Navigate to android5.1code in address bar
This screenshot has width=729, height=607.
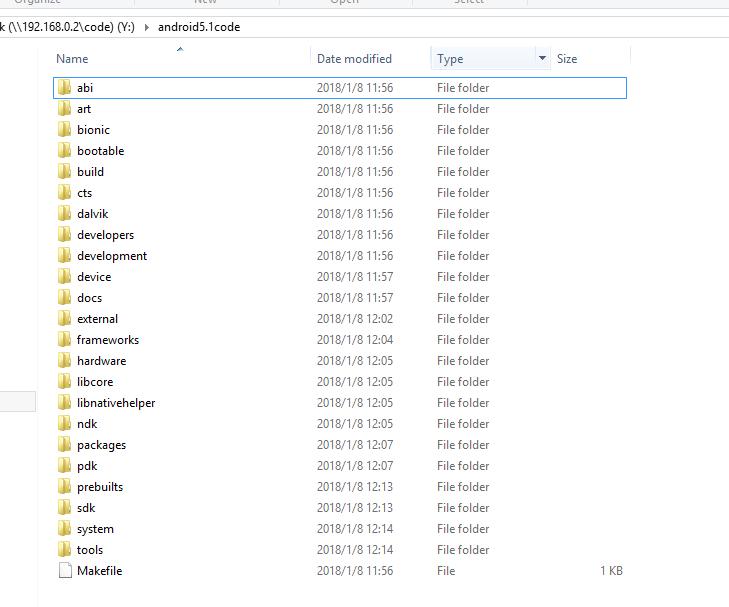199,27
